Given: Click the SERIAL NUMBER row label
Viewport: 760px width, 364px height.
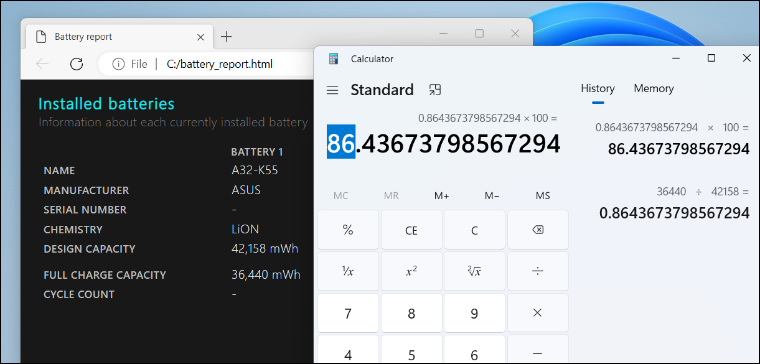Looking at the screenshot, I should 85,210.
